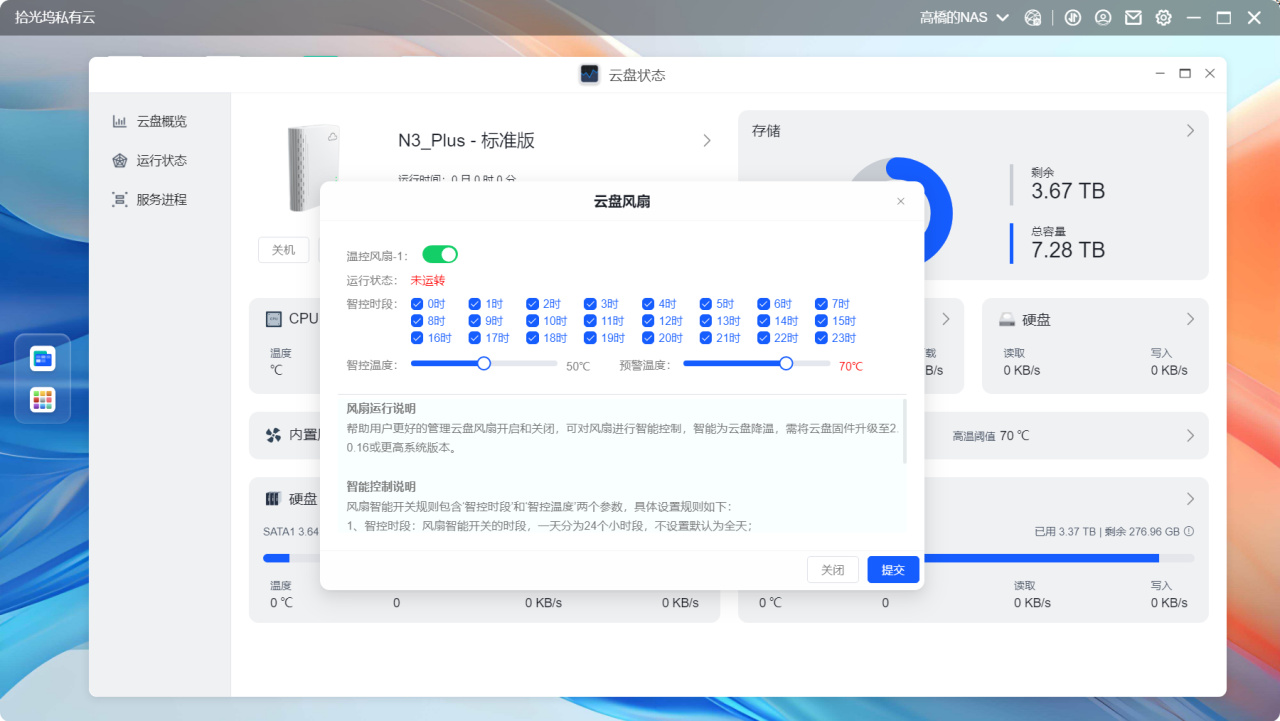Uncheck the 18时 checkbox
The width and height of the screenshot is (1280, 721).
pos(533,338)
